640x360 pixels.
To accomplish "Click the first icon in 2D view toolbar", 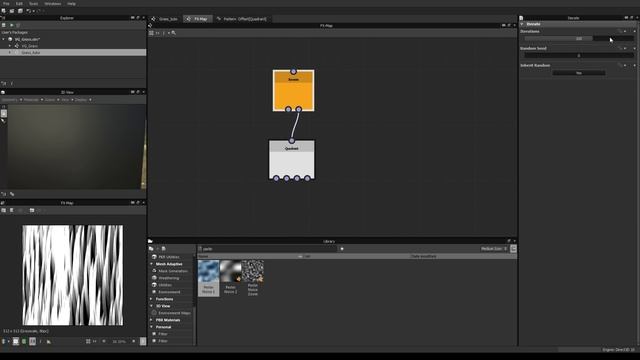I will pos(4,210).
